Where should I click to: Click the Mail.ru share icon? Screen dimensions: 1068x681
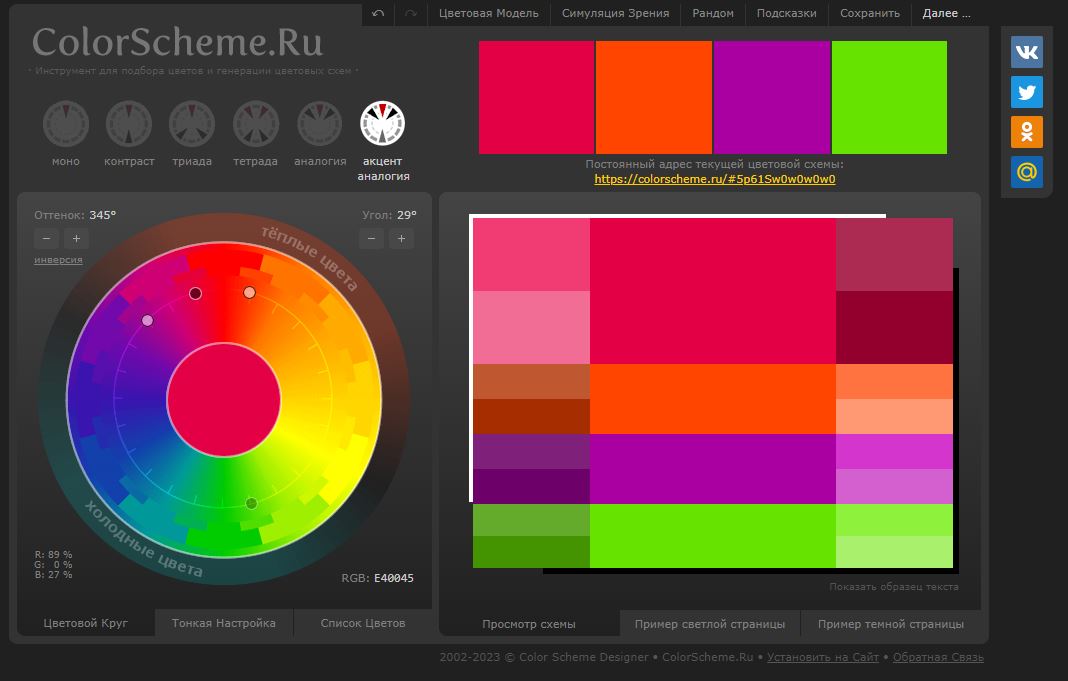(1026, 171)
